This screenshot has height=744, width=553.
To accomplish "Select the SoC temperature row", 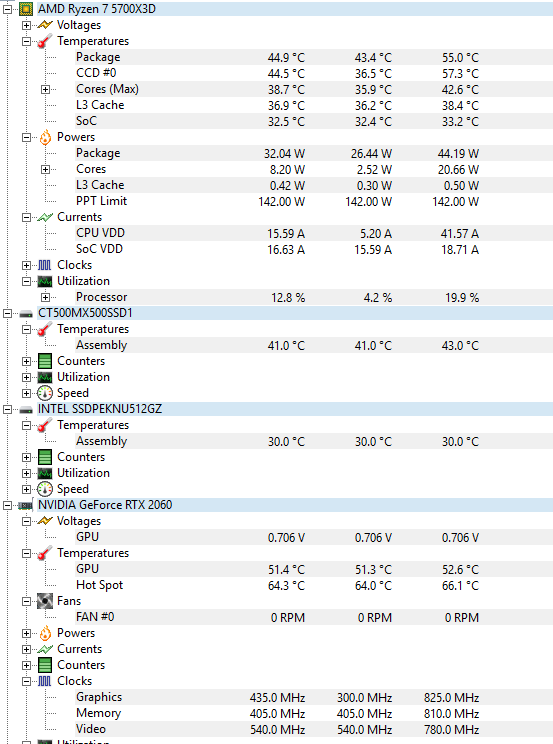I will 313,121.
